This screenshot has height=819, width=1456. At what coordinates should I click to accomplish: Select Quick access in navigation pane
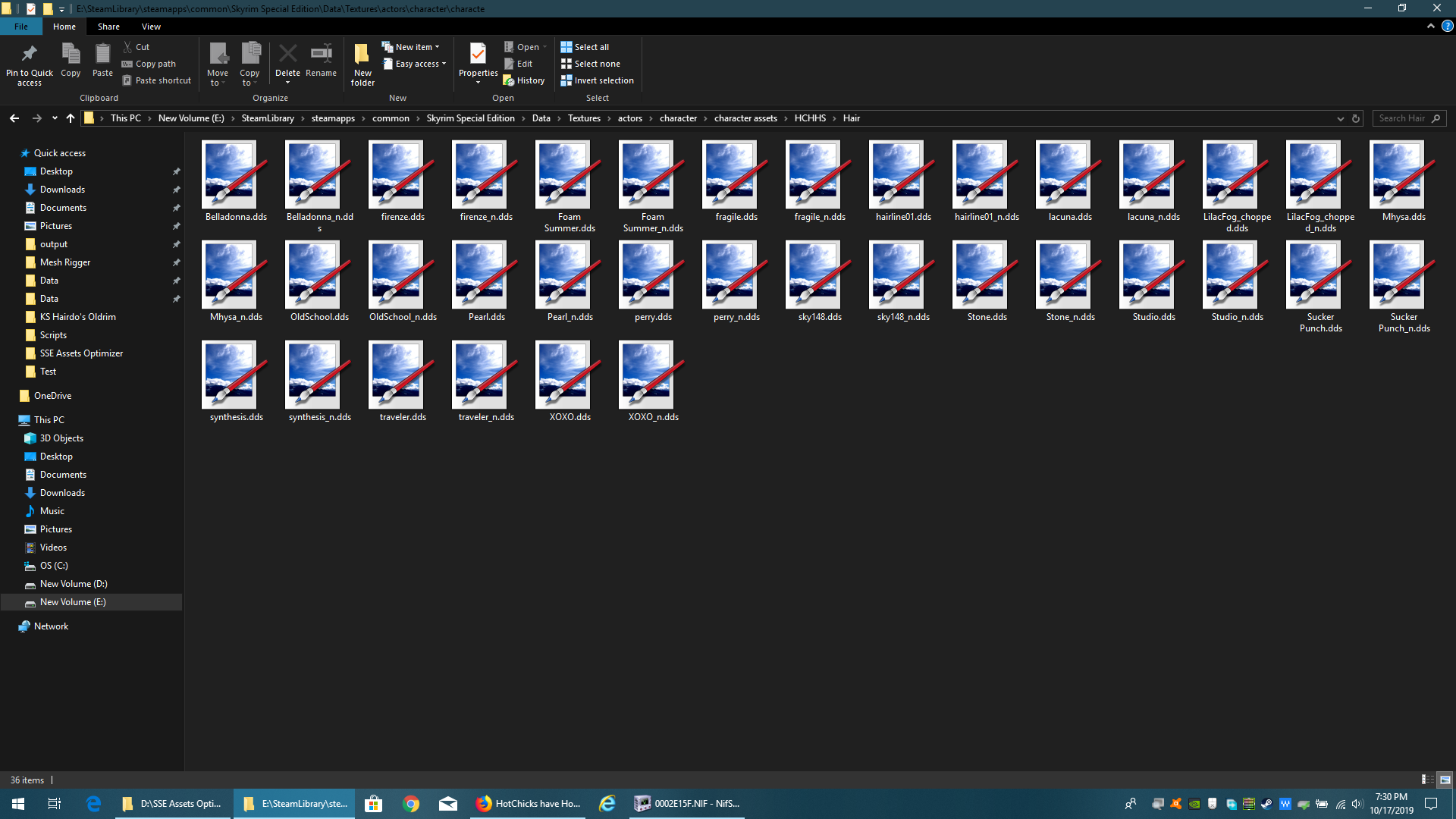60,153
